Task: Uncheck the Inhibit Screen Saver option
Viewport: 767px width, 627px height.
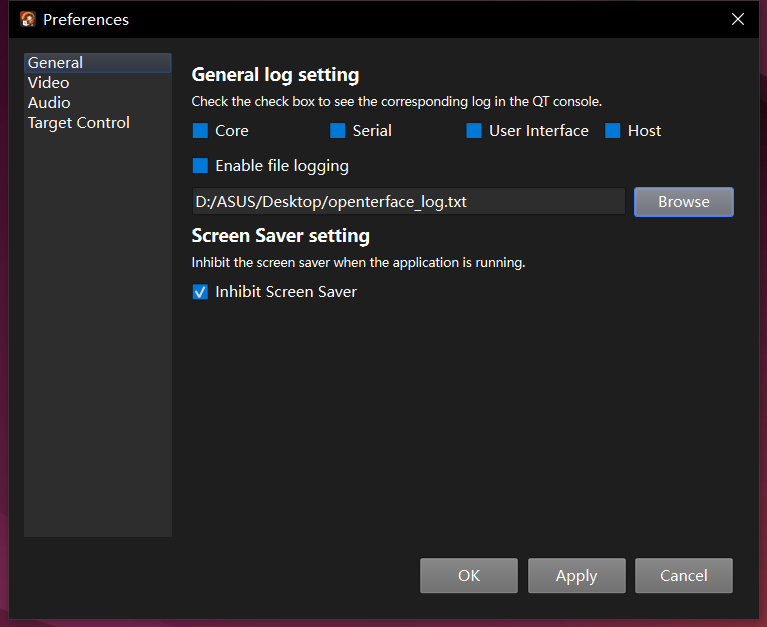Action: [200, 292]
